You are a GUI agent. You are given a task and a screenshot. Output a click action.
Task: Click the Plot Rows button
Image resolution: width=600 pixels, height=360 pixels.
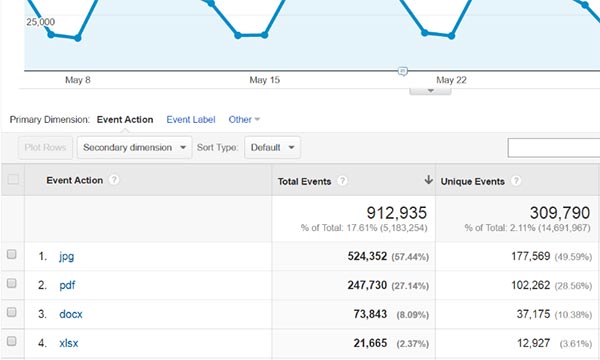coord(45,147)
